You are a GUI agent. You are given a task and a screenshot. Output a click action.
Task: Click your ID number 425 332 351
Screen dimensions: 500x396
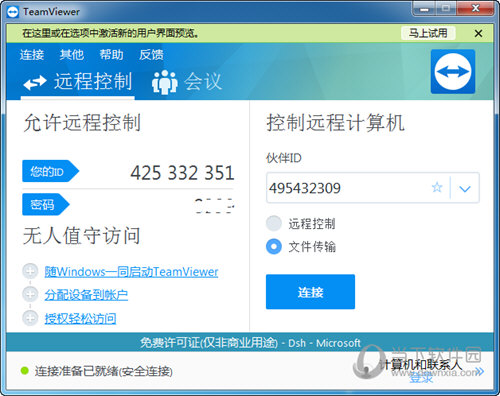pyautogui.click(x=182, y=173)
